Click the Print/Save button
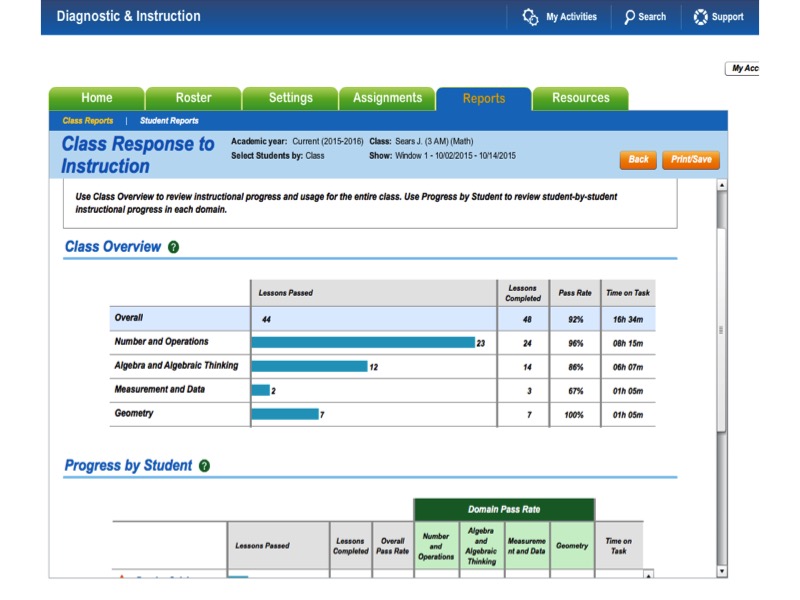This screenshot has height=600, width=800. point(692,160)
